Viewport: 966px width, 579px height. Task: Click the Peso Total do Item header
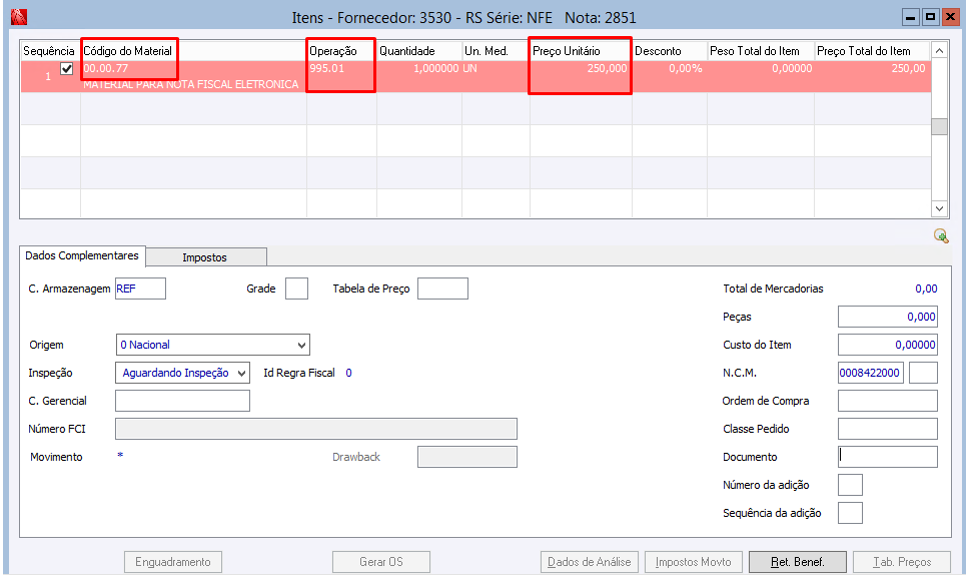tap(755, 51)
